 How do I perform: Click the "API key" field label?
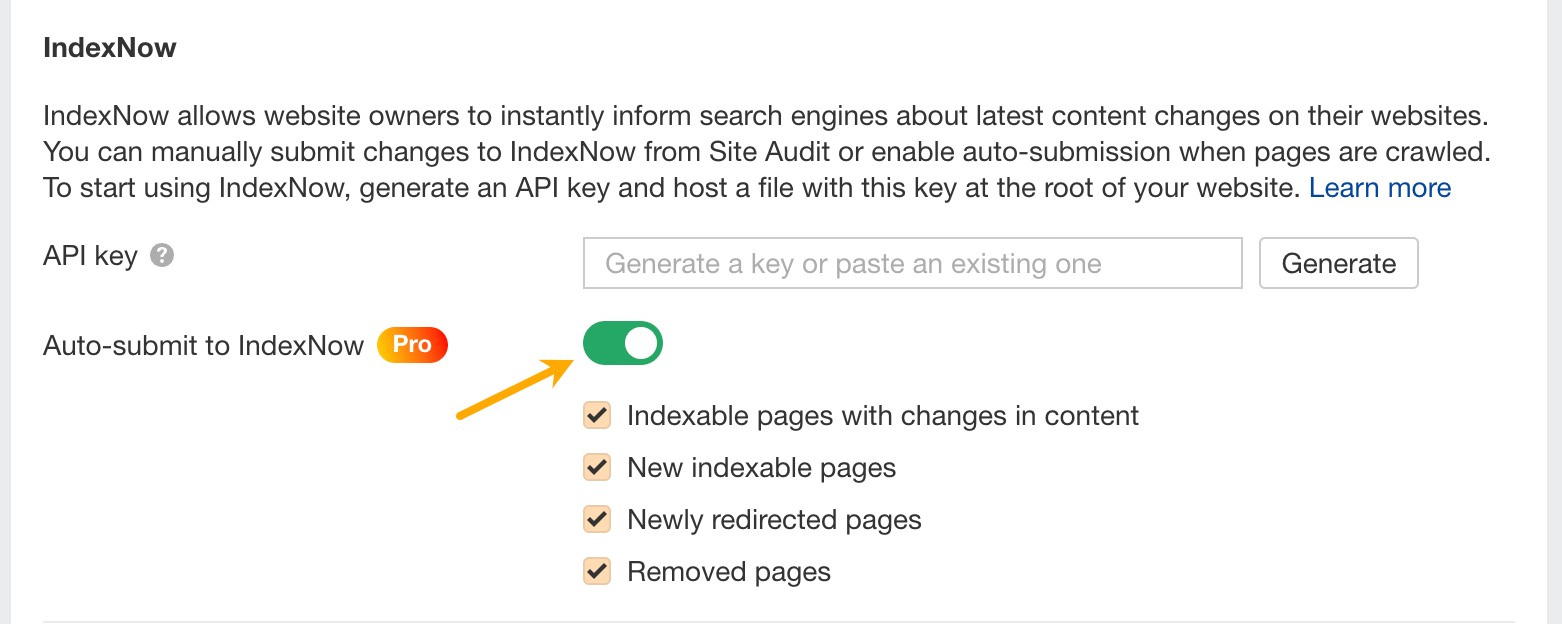pyautogui.click(x=90, y=256)
